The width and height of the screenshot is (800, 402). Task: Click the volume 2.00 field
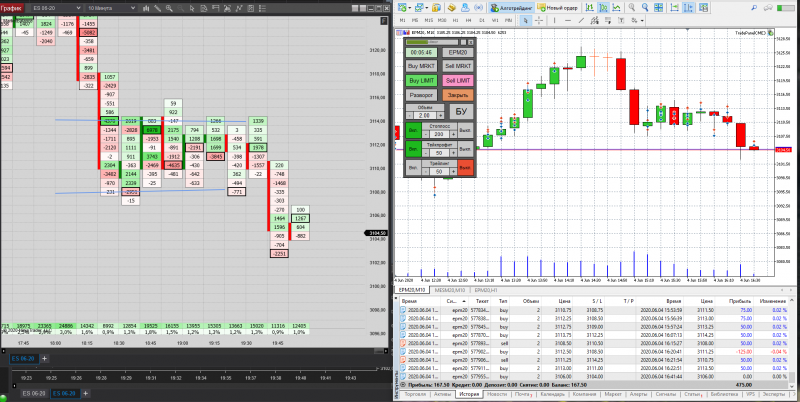tap(424, 115)
